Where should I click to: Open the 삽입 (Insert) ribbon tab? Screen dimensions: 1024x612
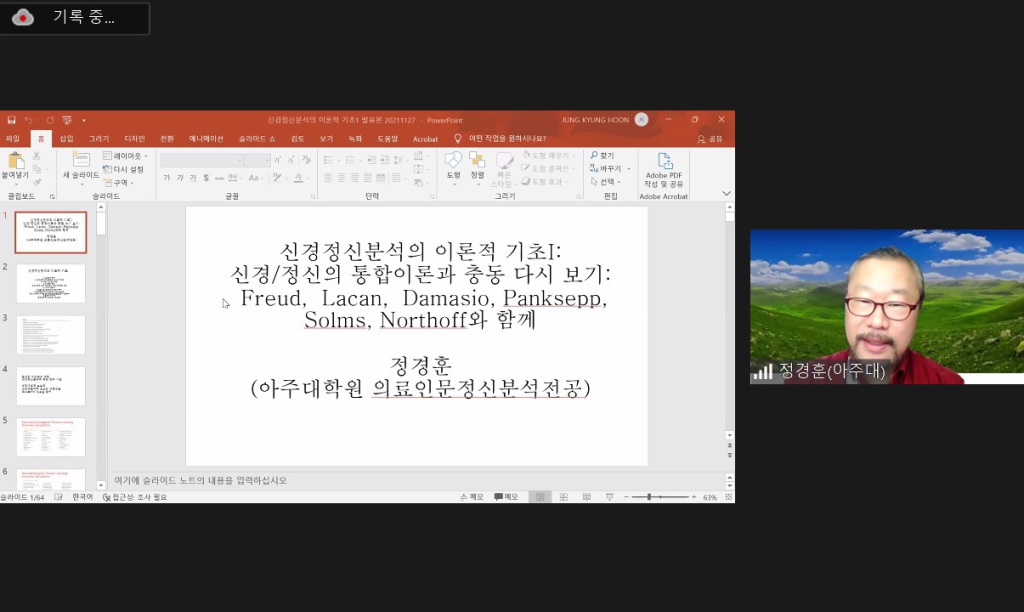point(66,139)
